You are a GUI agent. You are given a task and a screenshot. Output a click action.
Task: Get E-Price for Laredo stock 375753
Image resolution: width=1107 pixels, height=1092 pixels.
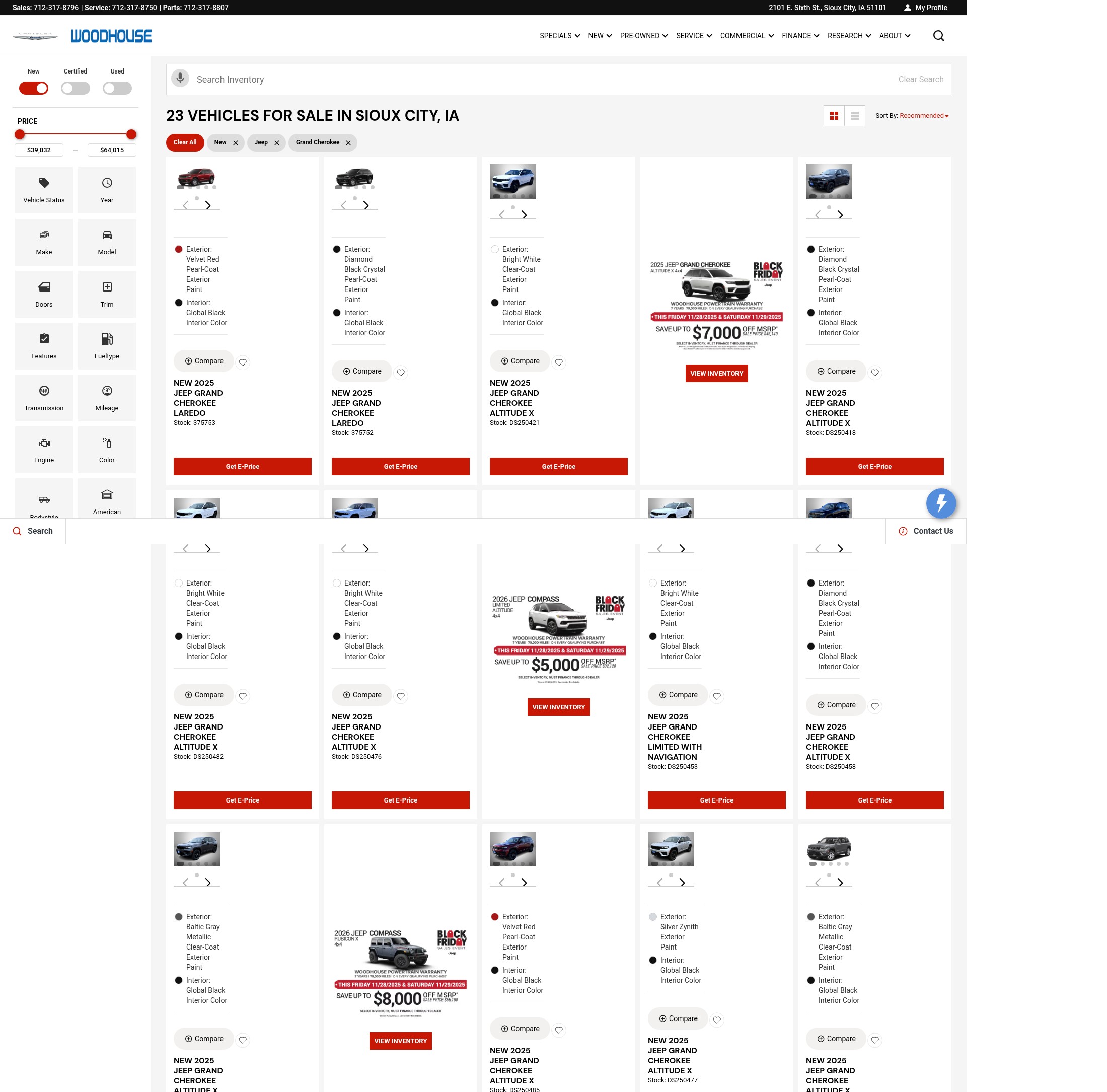click(242, 466)
